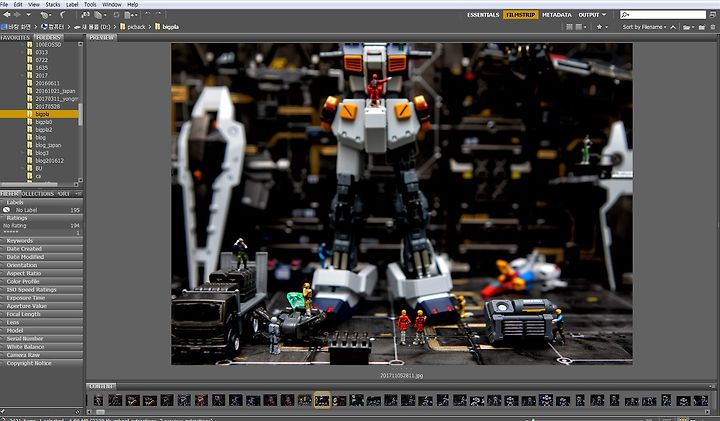Expand the 2017 folder node
Image resolution: width=720 pixels, height=421 pixels.
(22, 75)
